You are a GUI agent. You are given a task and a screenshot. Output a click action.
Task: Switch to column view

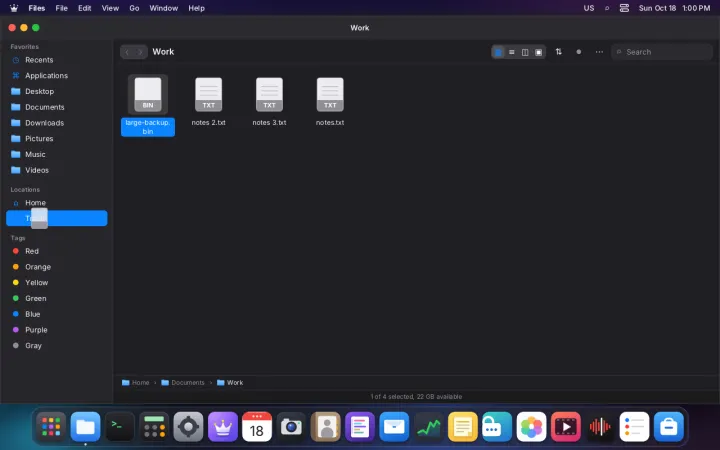click(x=525, y=52)
